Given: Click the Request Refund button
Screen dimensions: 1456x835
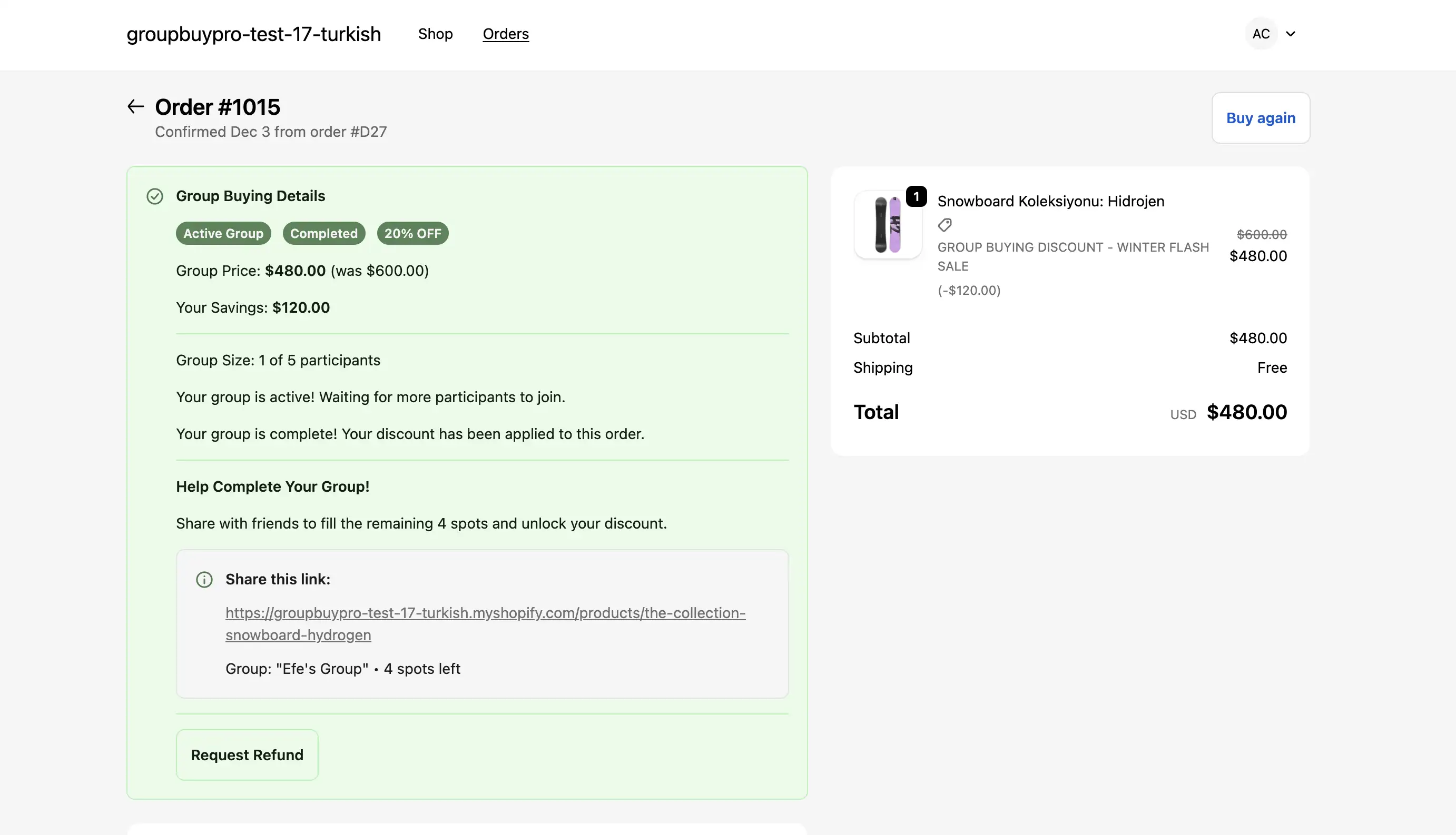Looking at the screenshot, I should click(247, 754).
